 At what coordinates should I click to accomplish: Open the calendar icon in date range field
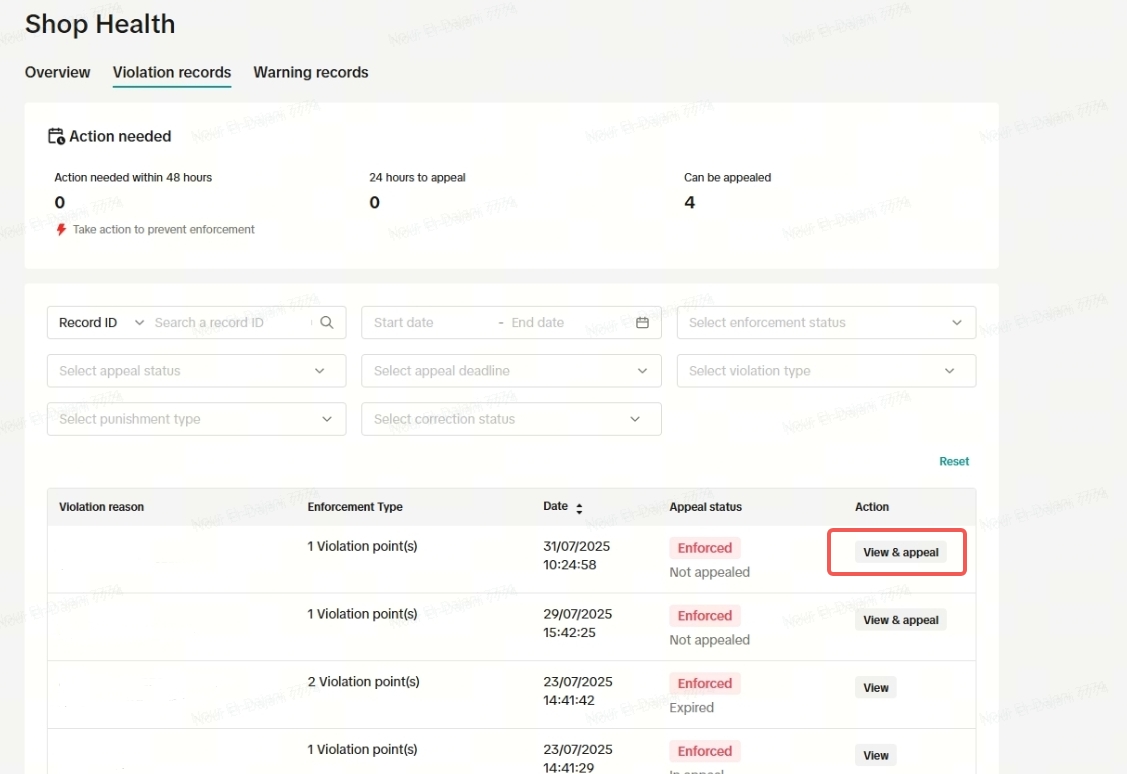[x=642, y=323]
